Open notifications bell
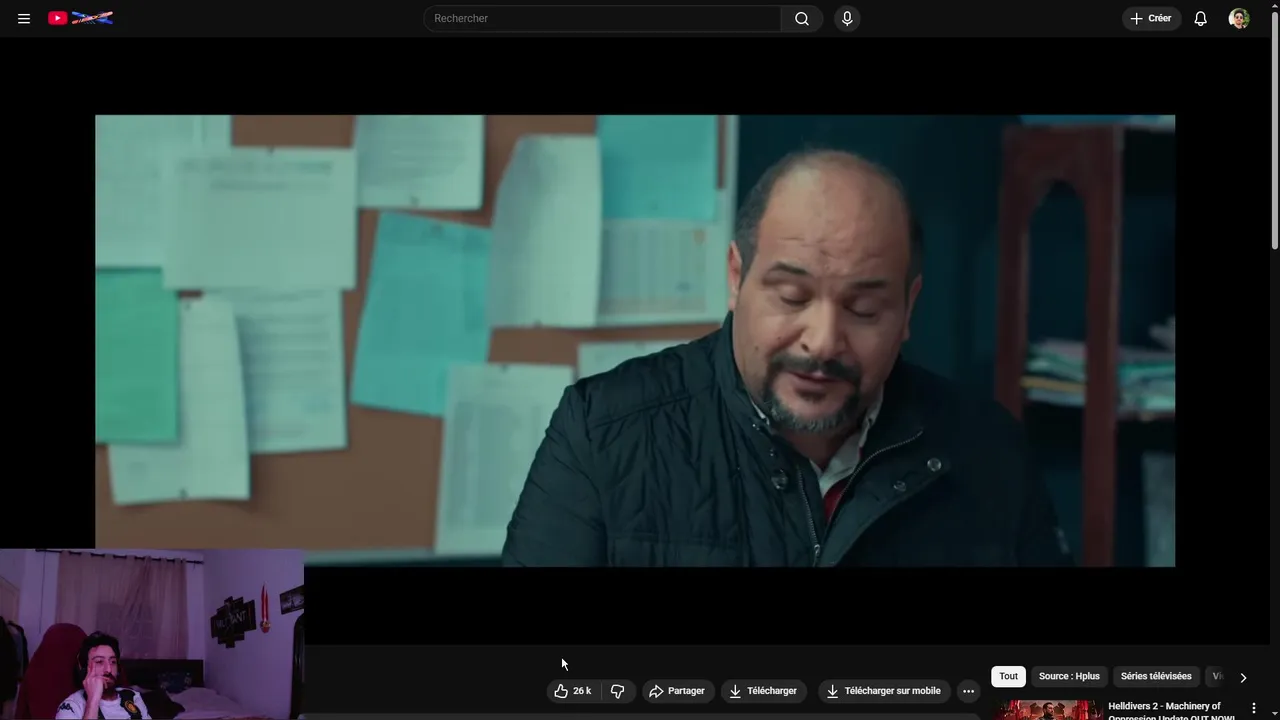Viewport: 1280px width, 720px height. (1201, 18)
